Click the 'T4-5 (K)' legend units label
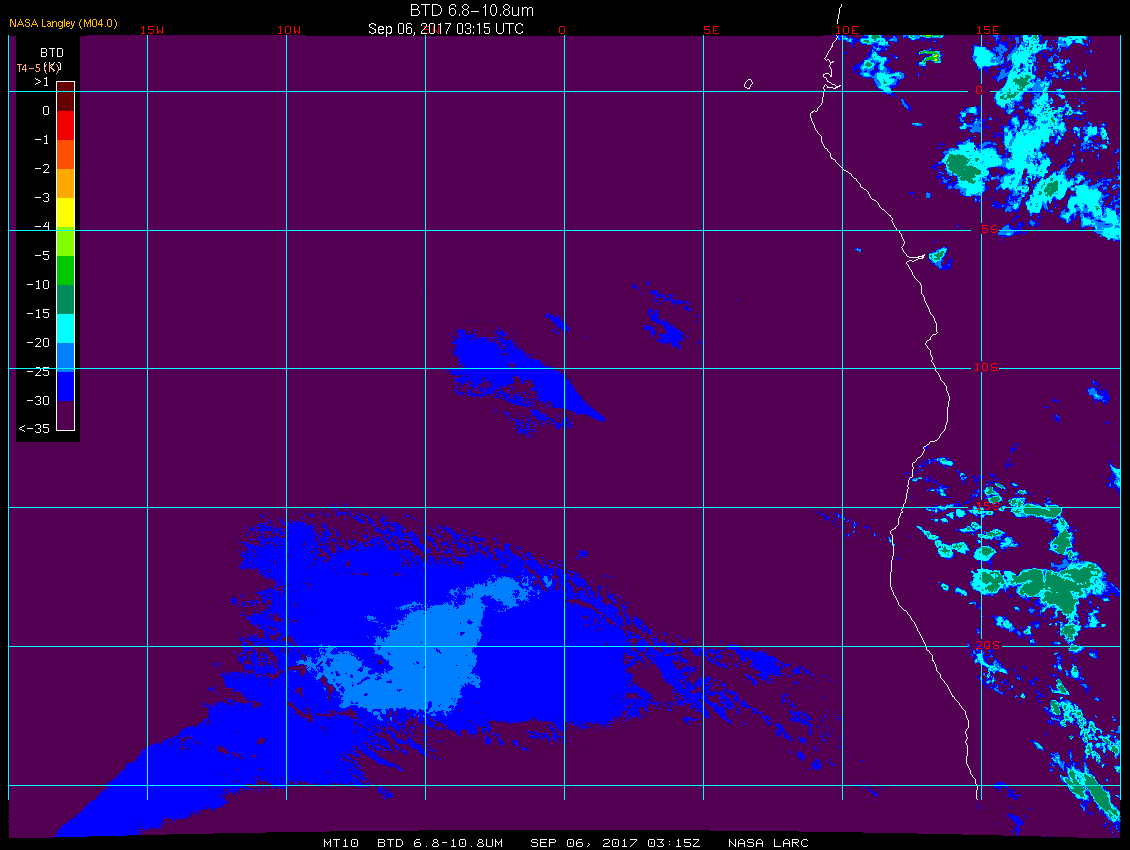 39,68
